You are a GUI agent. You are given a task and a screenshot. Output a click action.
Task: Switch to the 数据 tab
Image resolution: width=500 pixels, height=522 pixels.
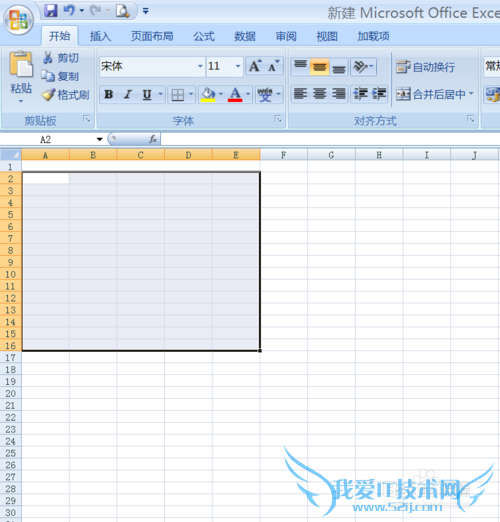[245, 36]
